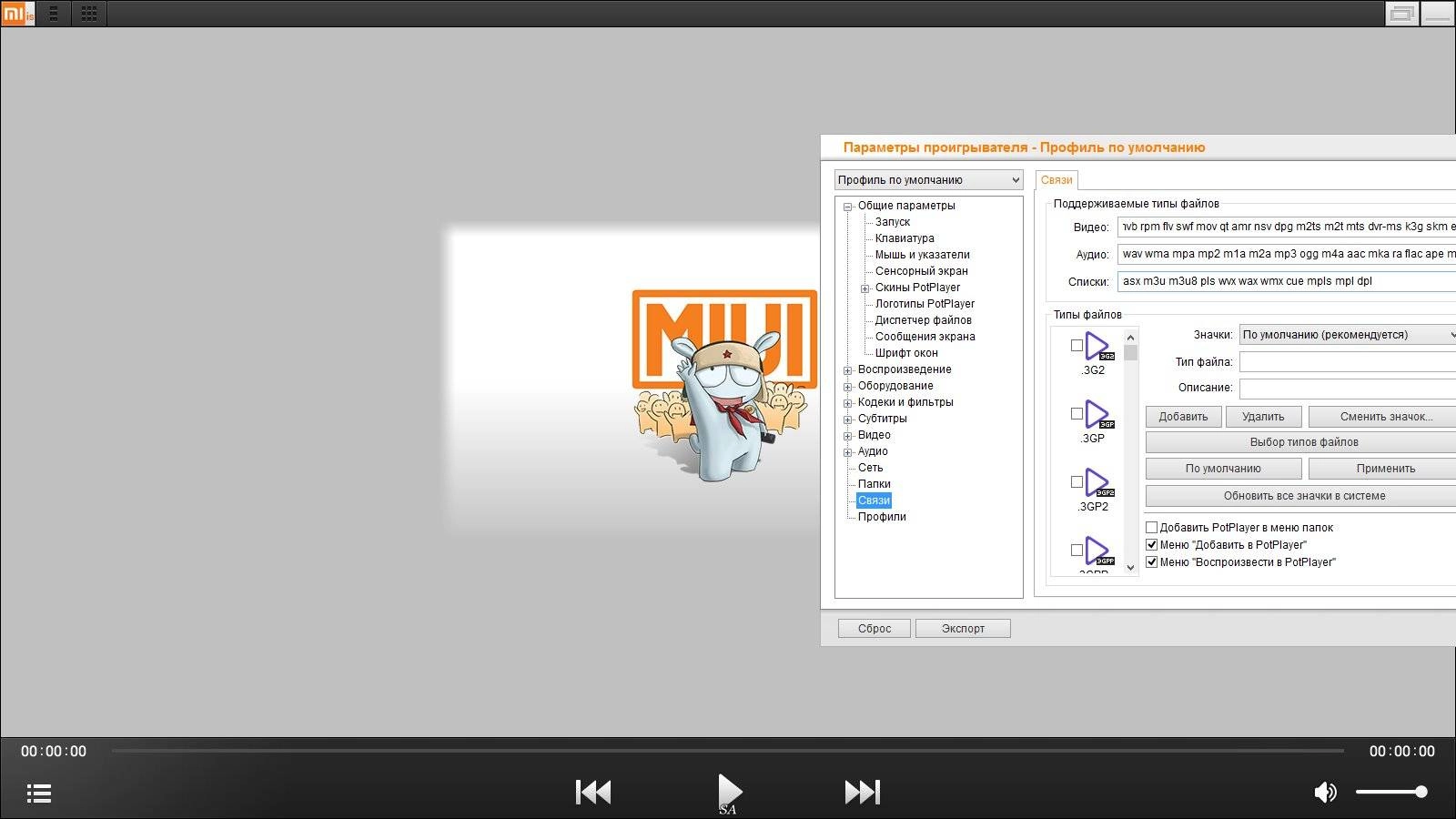Screen dimensions: 1456x819
Task: Expand the Скины PotPlayer node
Action: [865, 288]
